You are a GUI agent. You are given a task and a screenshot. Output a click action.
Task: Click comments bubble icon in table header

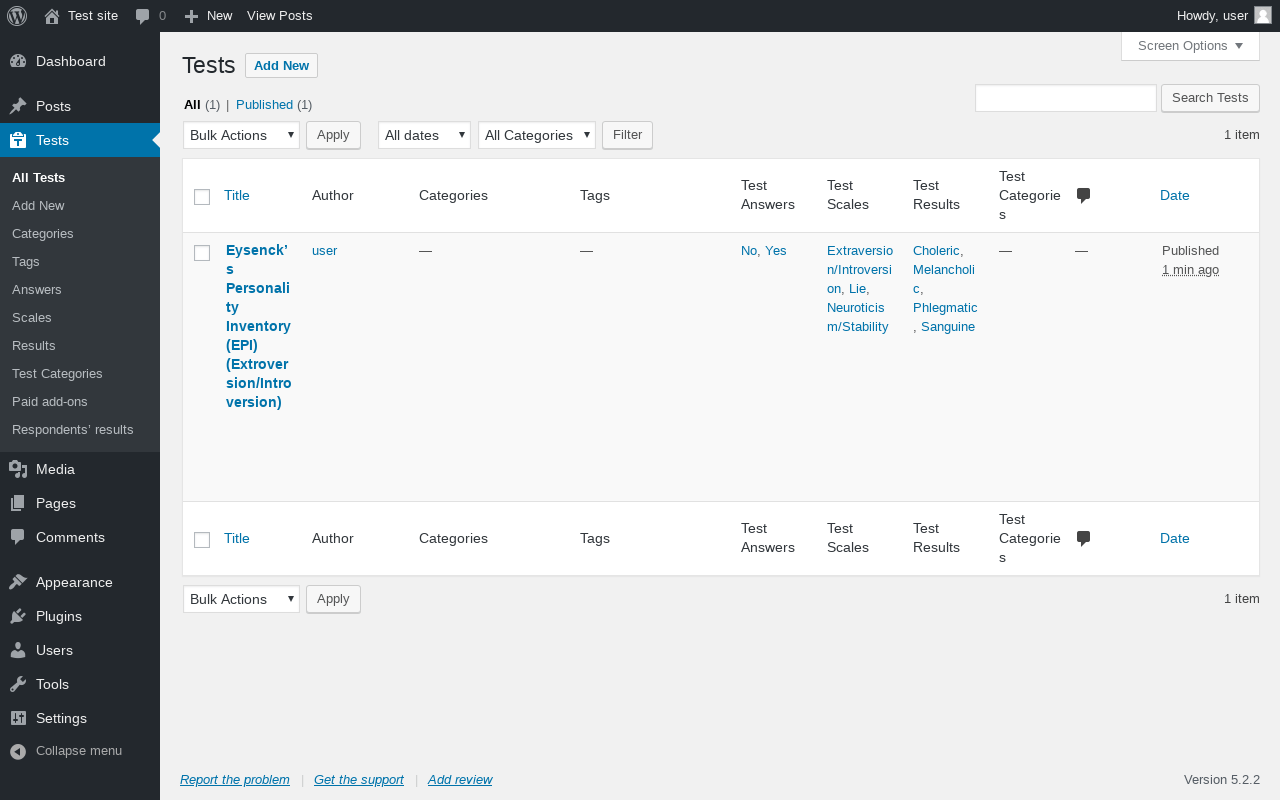[1083, 195]
